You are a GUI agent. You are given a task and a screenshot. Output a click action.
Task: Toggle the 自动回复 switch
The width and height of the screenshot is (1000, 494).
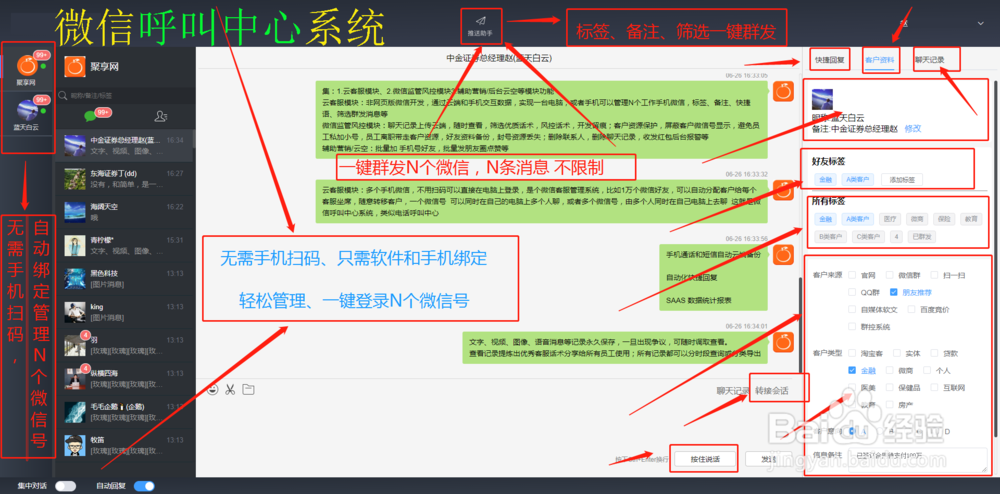(x=144, y=486)
